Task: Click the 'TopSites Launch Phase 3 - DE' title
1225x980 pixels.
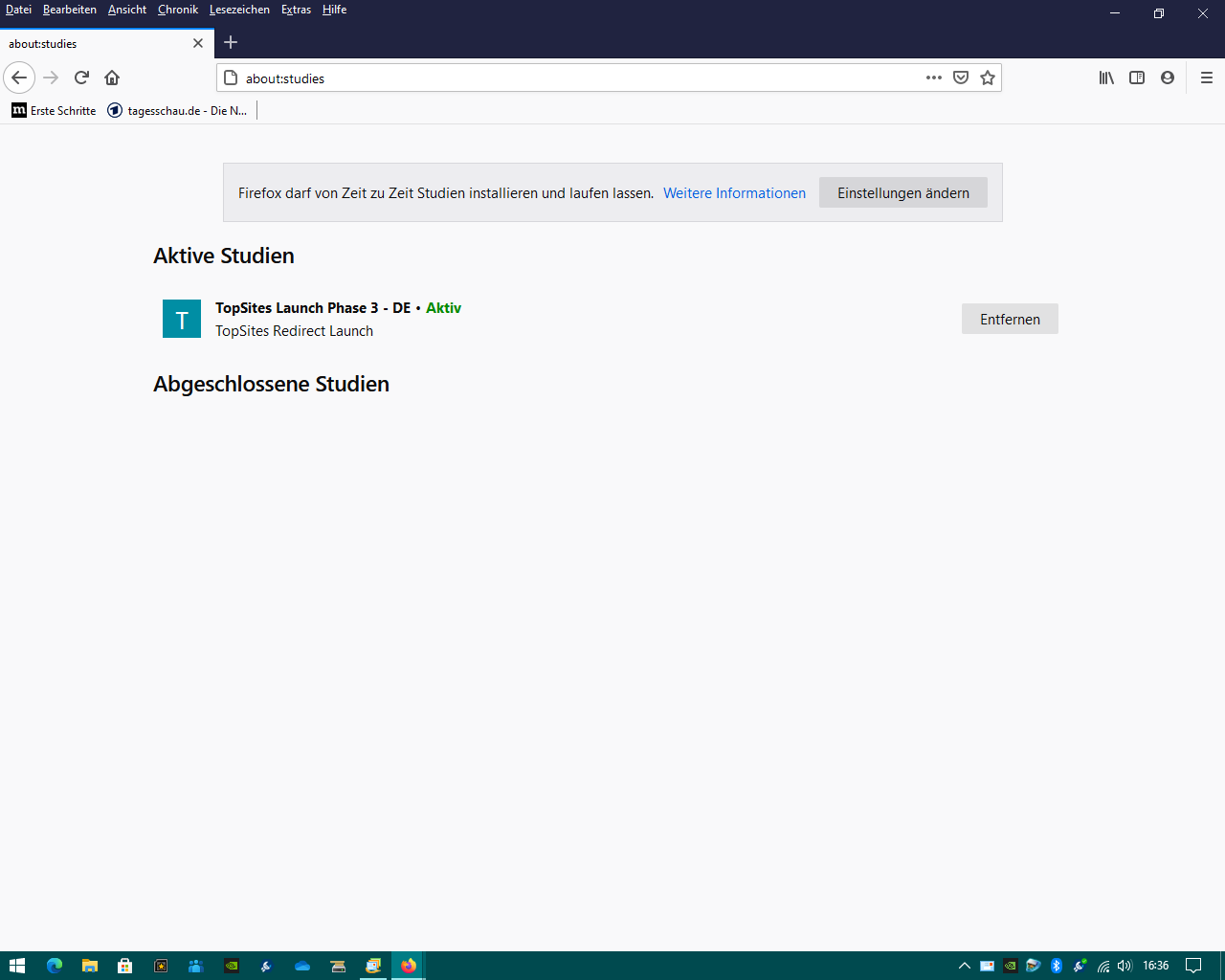Action: click(313, 308)
